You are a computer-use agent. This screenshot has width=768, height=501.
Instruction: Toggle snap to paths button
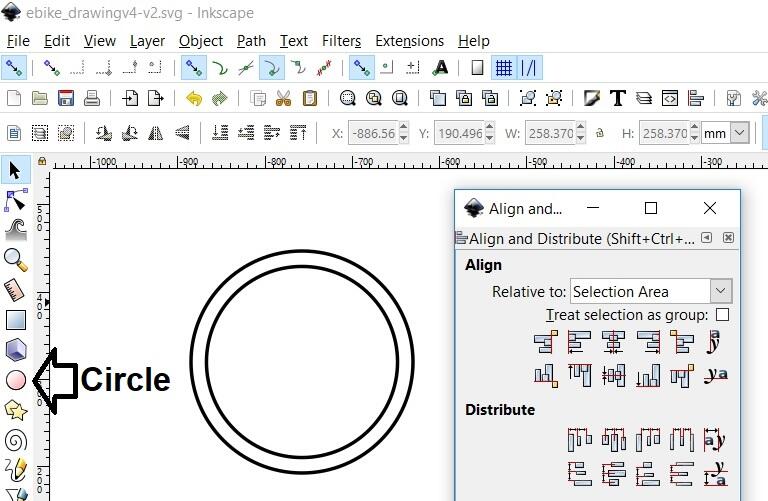220,68
